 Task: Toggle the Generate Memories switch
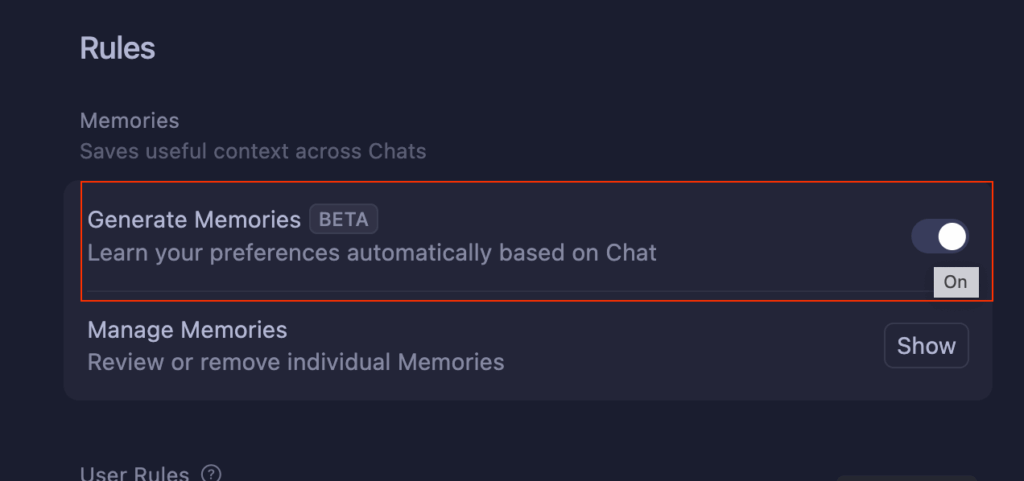pyautogui.click(x=939, y=237)
